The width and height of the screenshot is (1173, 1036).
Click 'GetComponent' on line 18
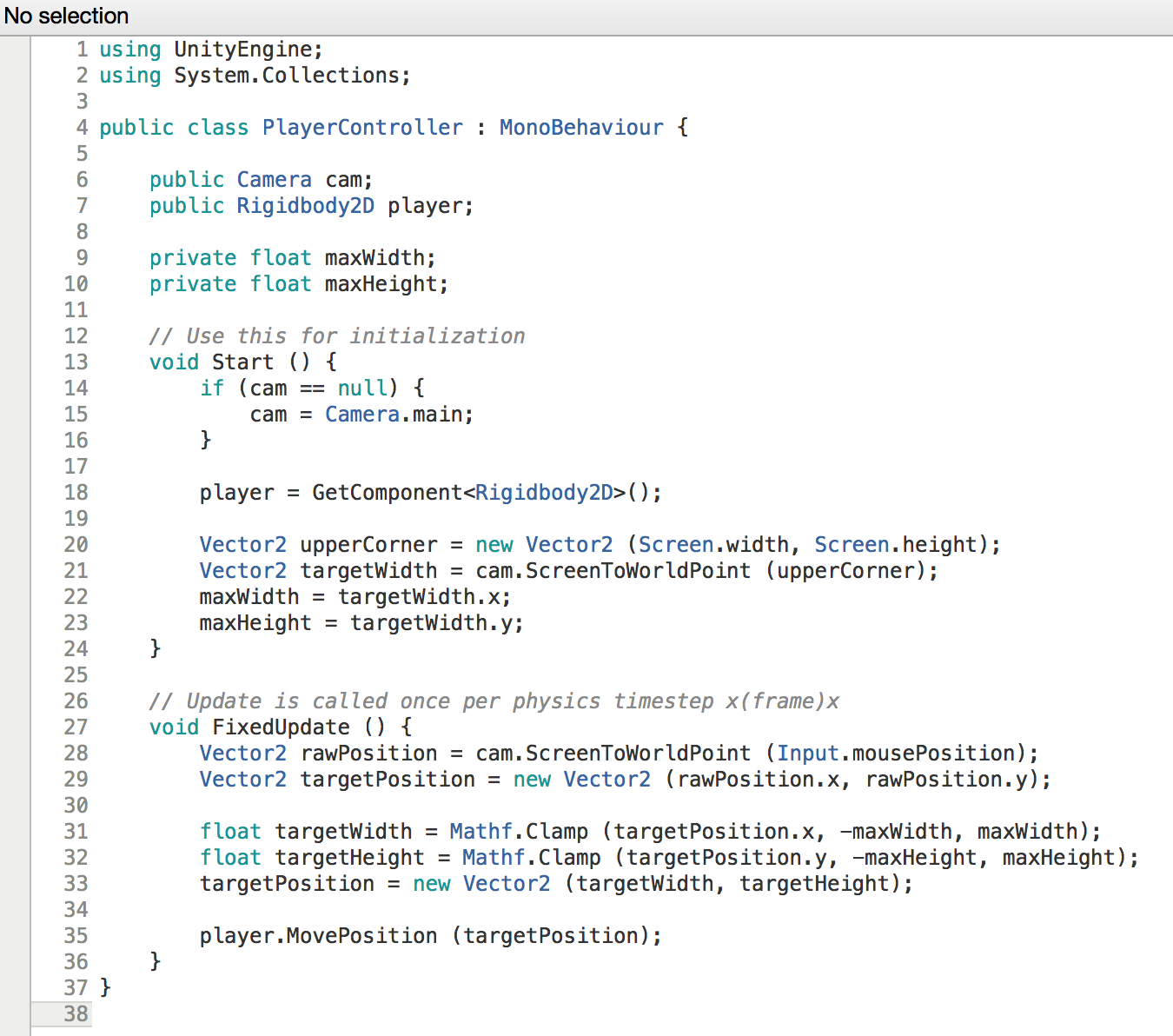point(387,493)
